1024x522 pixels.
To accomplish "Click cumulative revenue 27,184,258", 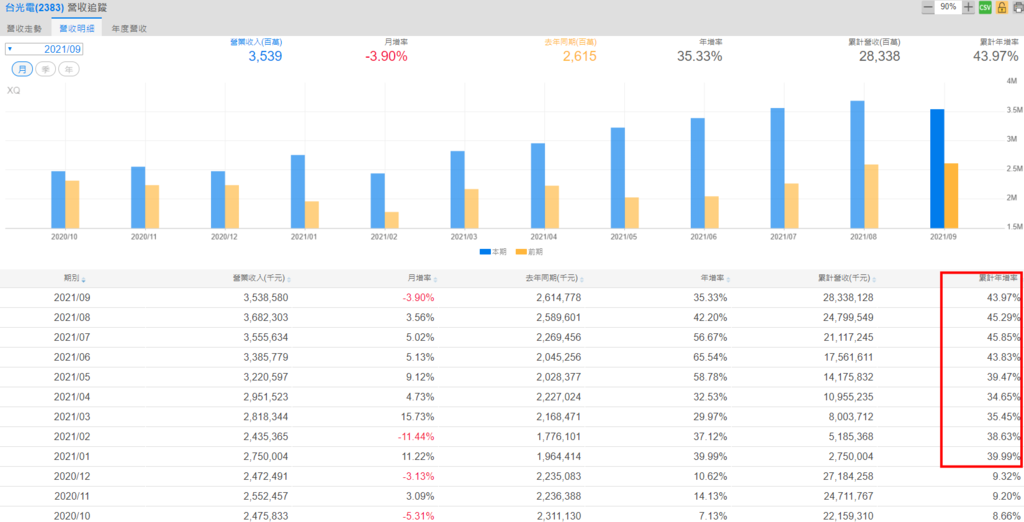I will (x=848, y=476).
